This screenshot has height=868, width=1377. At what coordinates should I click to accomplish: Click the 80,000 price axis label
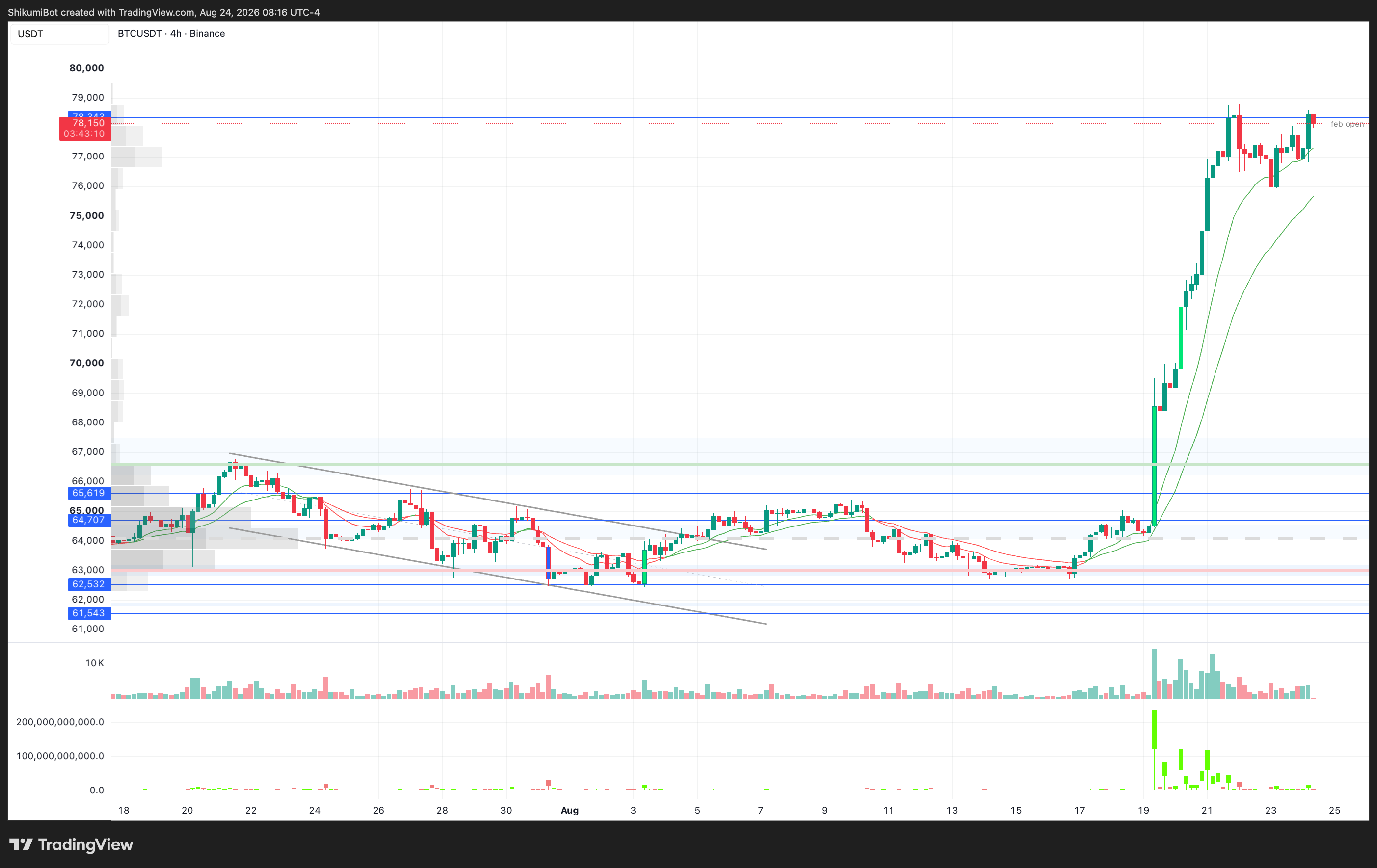87,68
